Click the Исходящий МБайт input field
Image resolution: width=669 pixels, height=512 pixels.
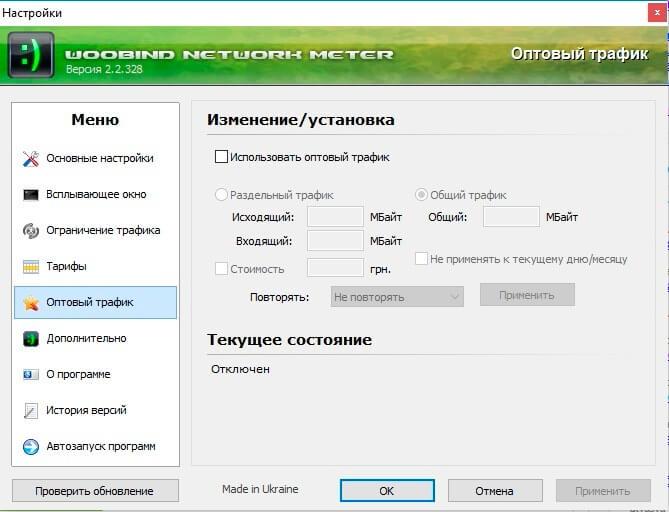tap(335, 217)
